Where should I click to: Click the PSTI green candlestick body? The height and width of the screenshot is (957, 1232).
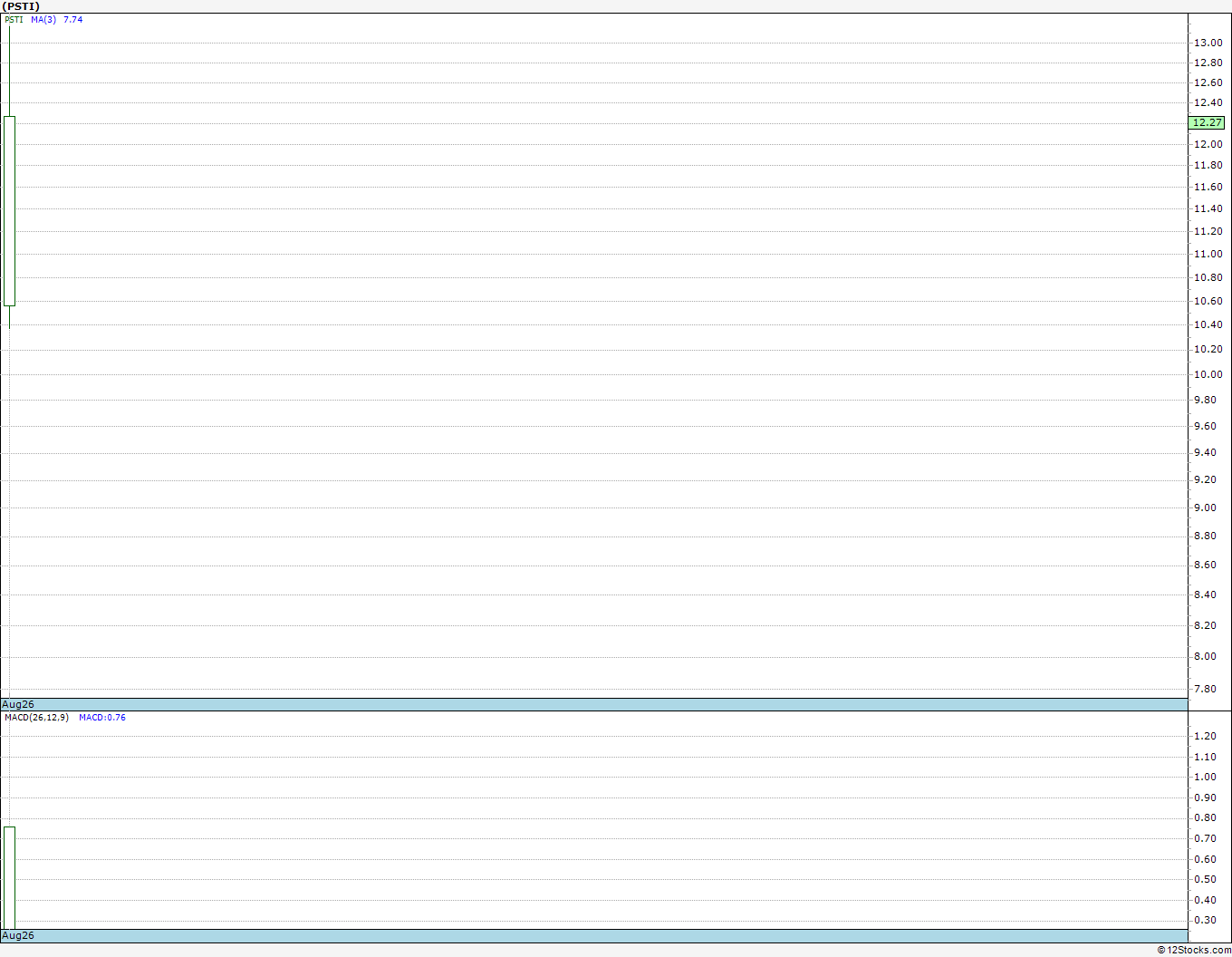click(9, 211)
